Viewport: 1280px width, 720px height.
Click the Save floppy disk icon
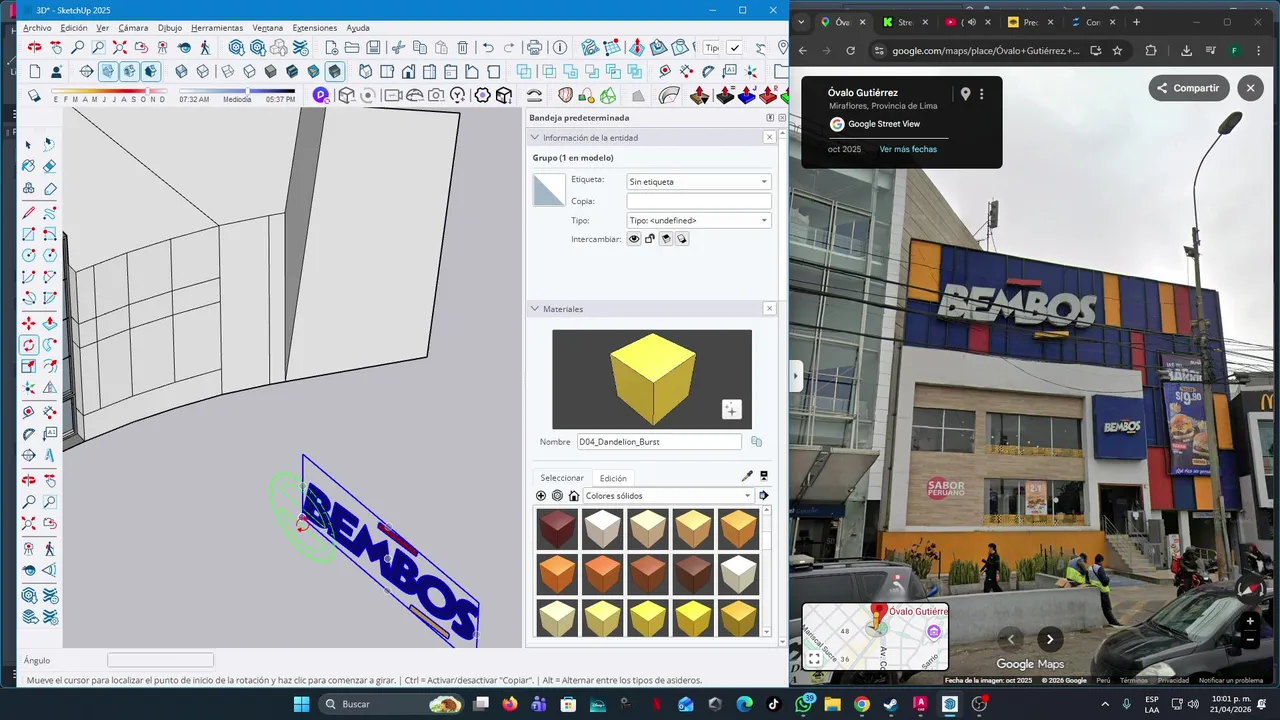(x=373, y=47)
